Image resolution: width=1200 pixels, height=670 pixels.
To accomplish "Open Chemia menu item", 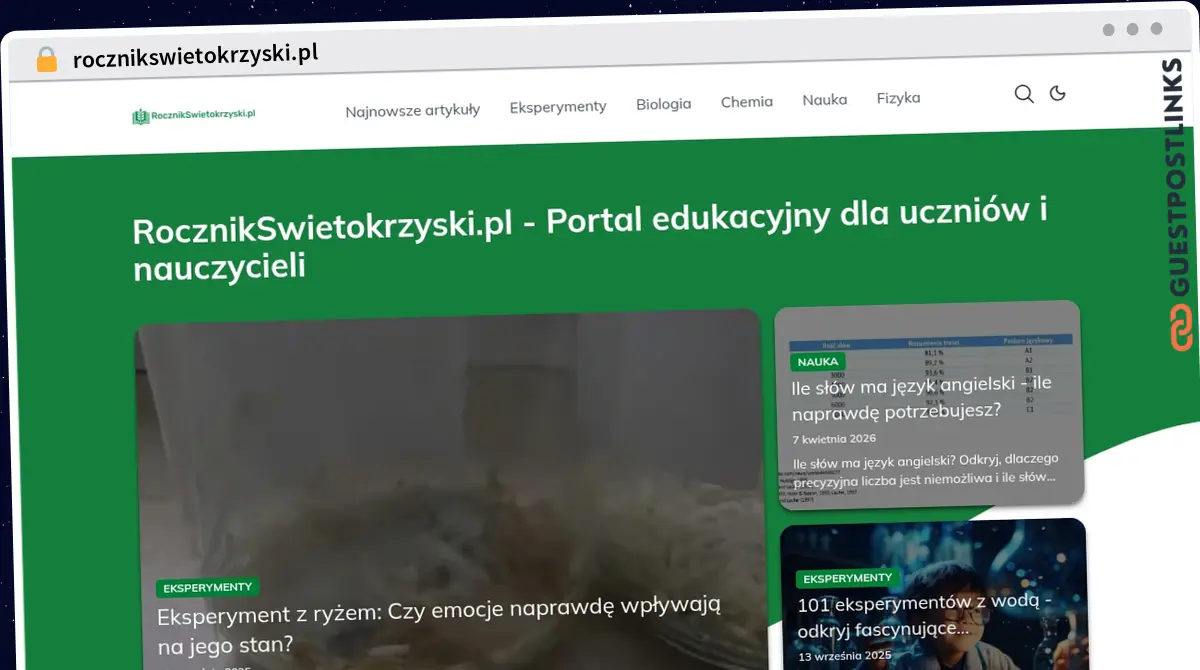I will click(747, 102).
